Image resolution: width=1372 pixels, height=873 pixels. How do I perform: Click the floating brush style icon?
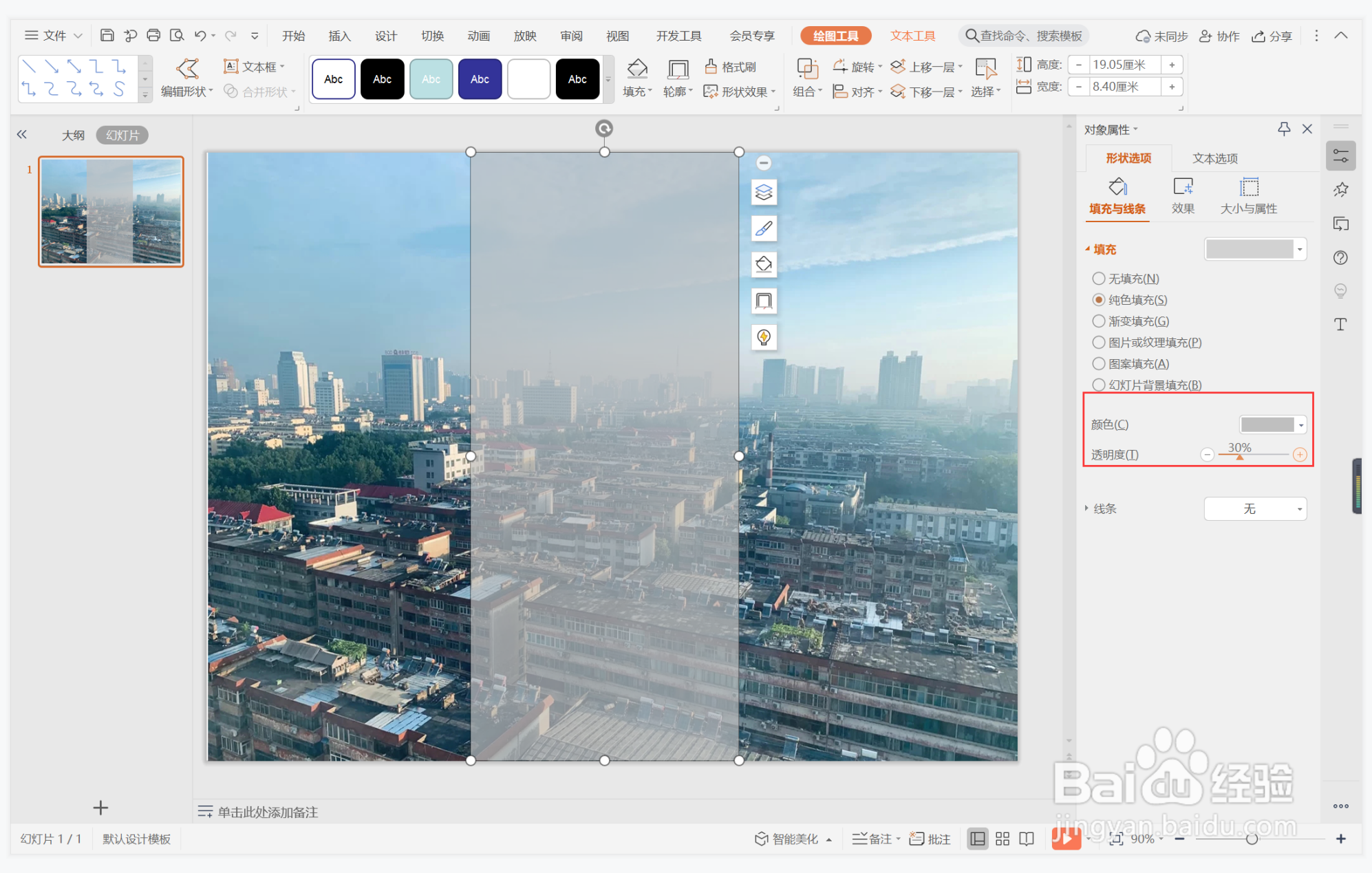coord(764,228)
